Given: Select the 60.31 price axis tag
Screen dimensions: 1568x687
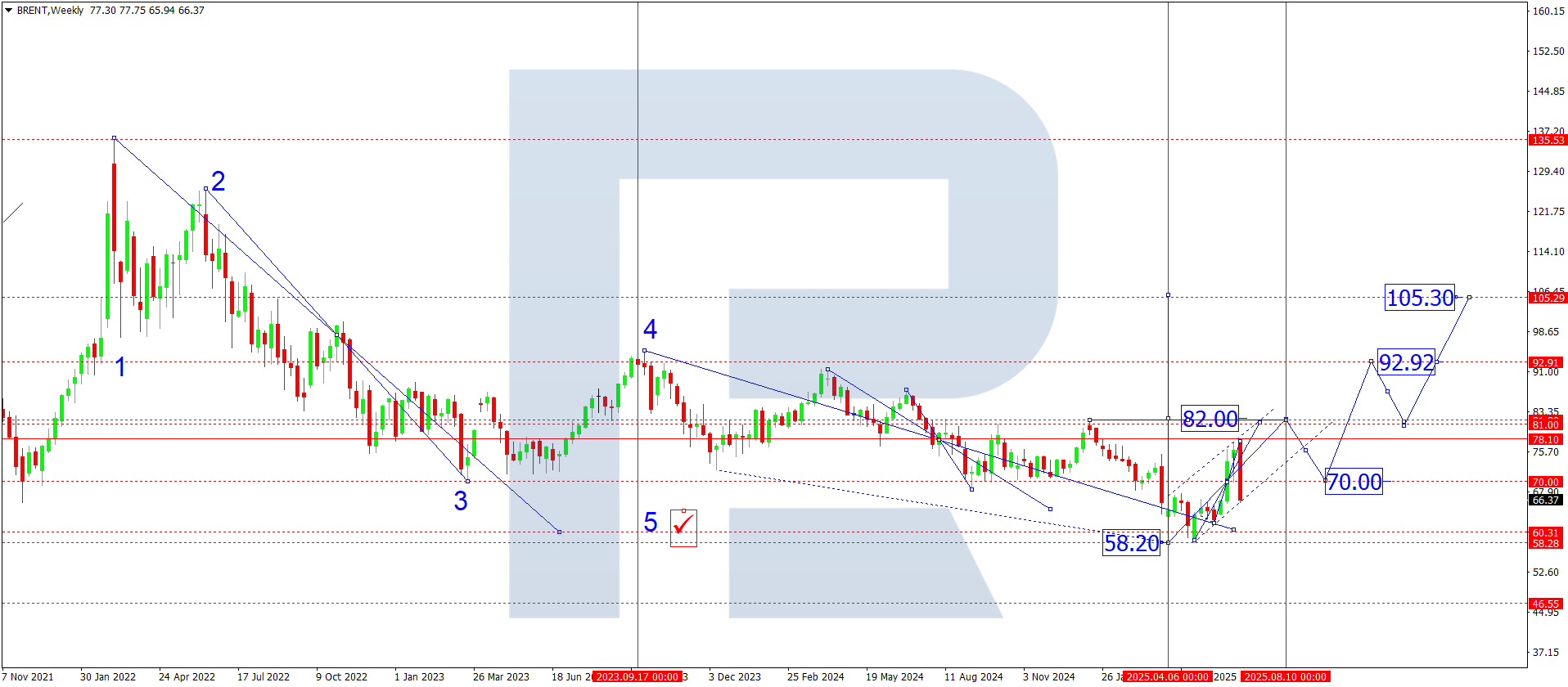Looking at the screenshot, I should (1545, 532).
